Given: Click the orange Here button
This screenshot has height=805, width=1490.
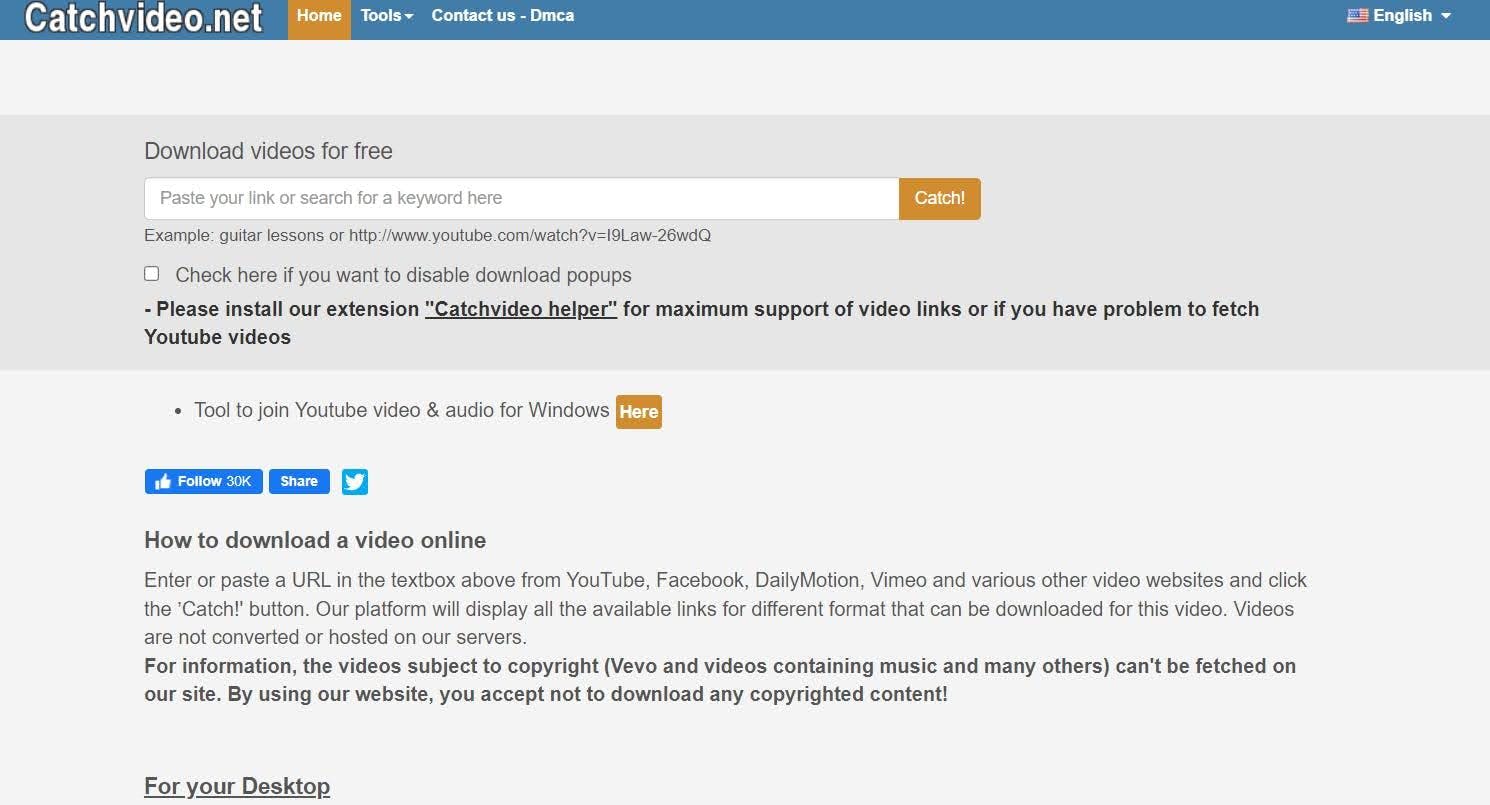Looking at the screenshot, I should click(638, 412).
